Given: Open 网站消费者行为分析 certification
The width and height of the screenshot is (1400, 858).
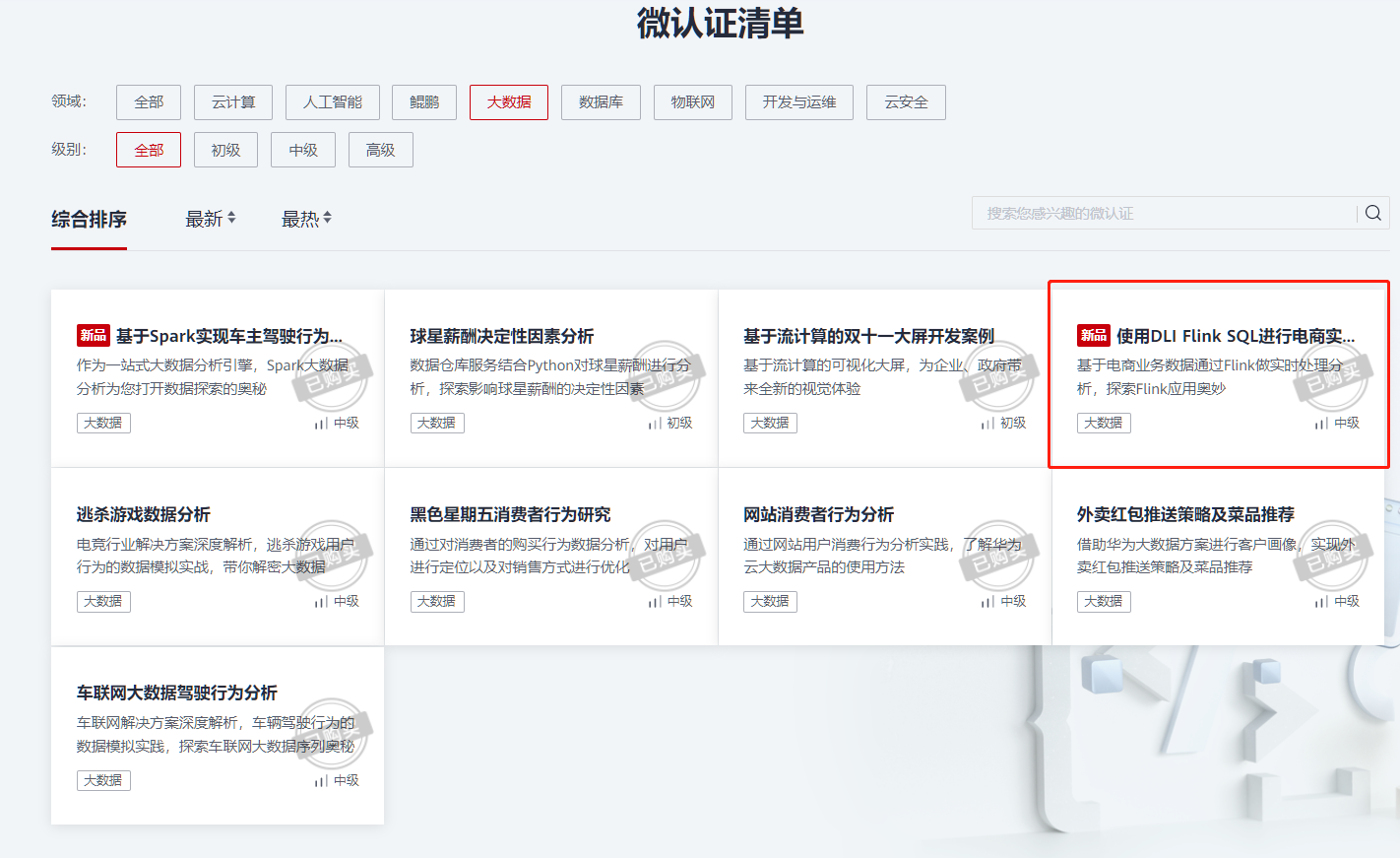Looking at the screenshot, I should (x=818, y=514).
